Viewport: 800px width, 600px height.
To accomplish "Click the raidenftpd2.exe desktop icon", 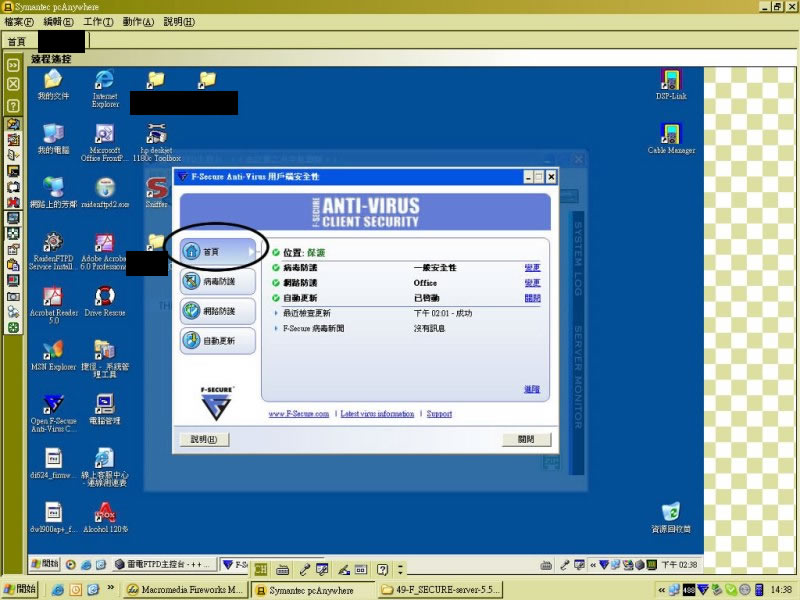I will [x=105, y=193].
